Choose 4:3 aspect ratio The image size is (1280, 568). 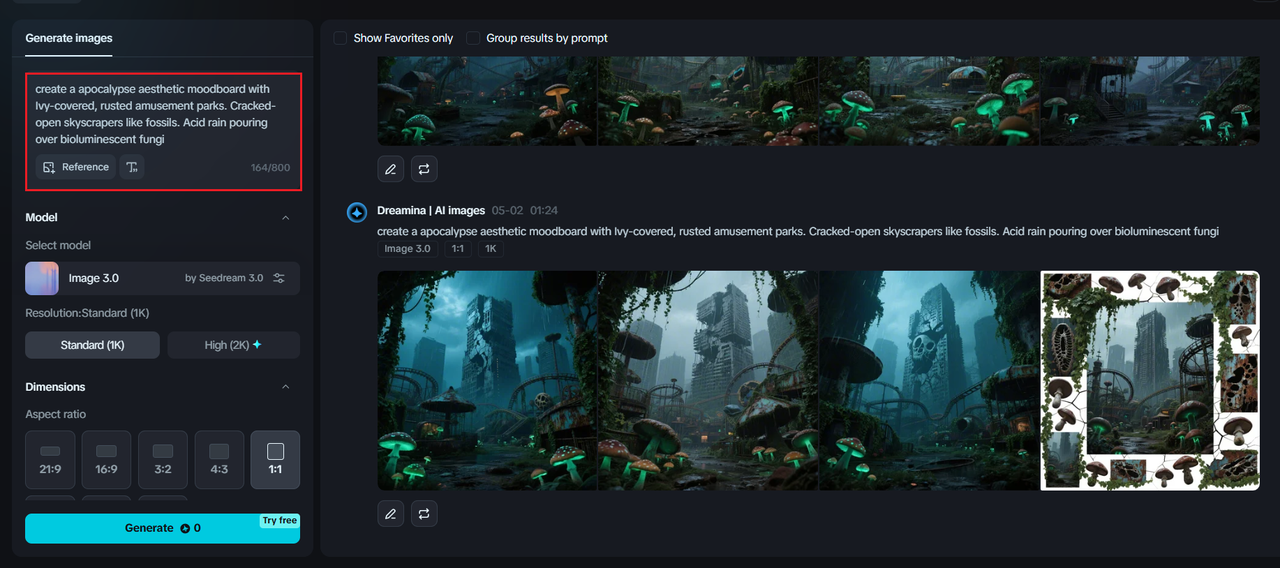point(219,460)
